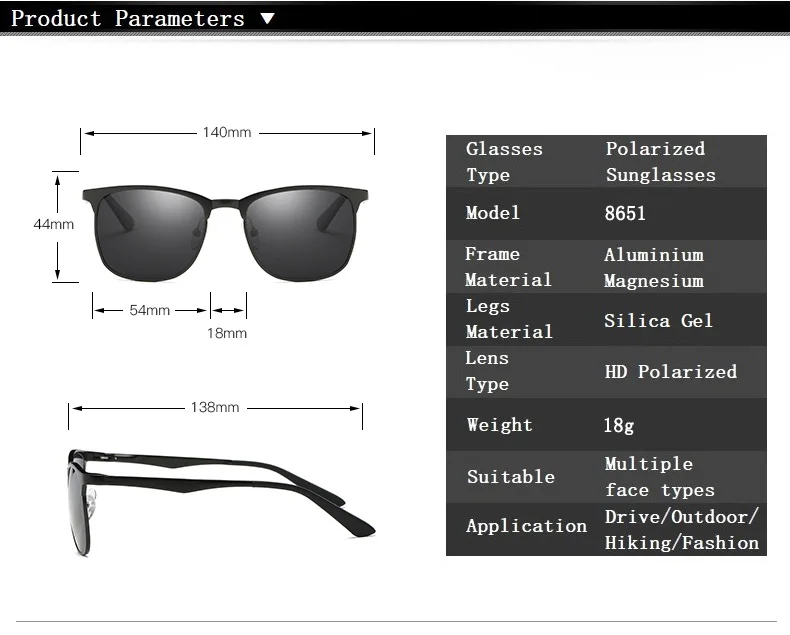Click the Silica Gel value
The height and width of the screenshot is (635, 790).
coord(659,321)
